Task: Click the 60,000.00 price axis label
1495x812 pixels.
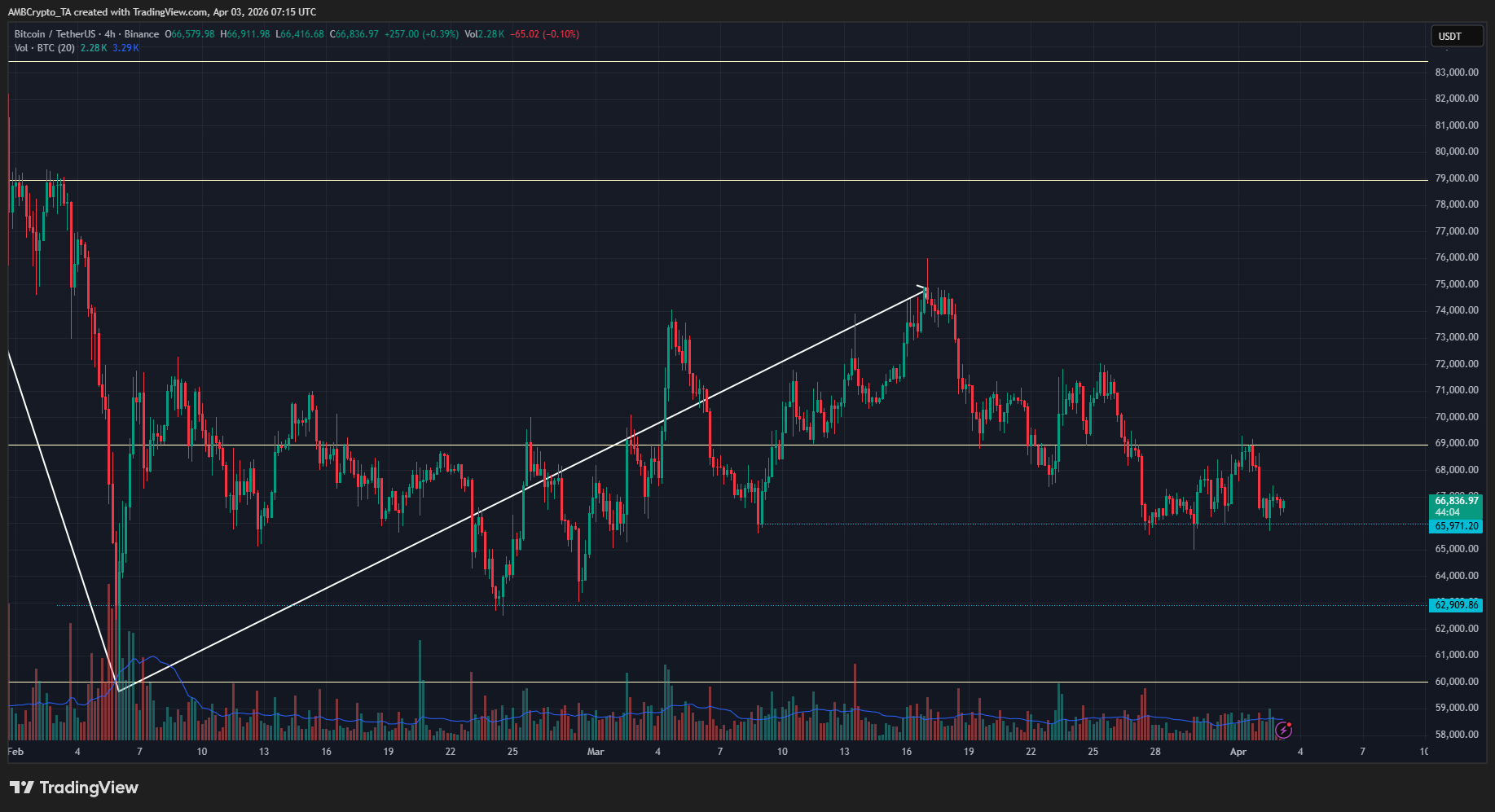Action: click(1457, 682)
